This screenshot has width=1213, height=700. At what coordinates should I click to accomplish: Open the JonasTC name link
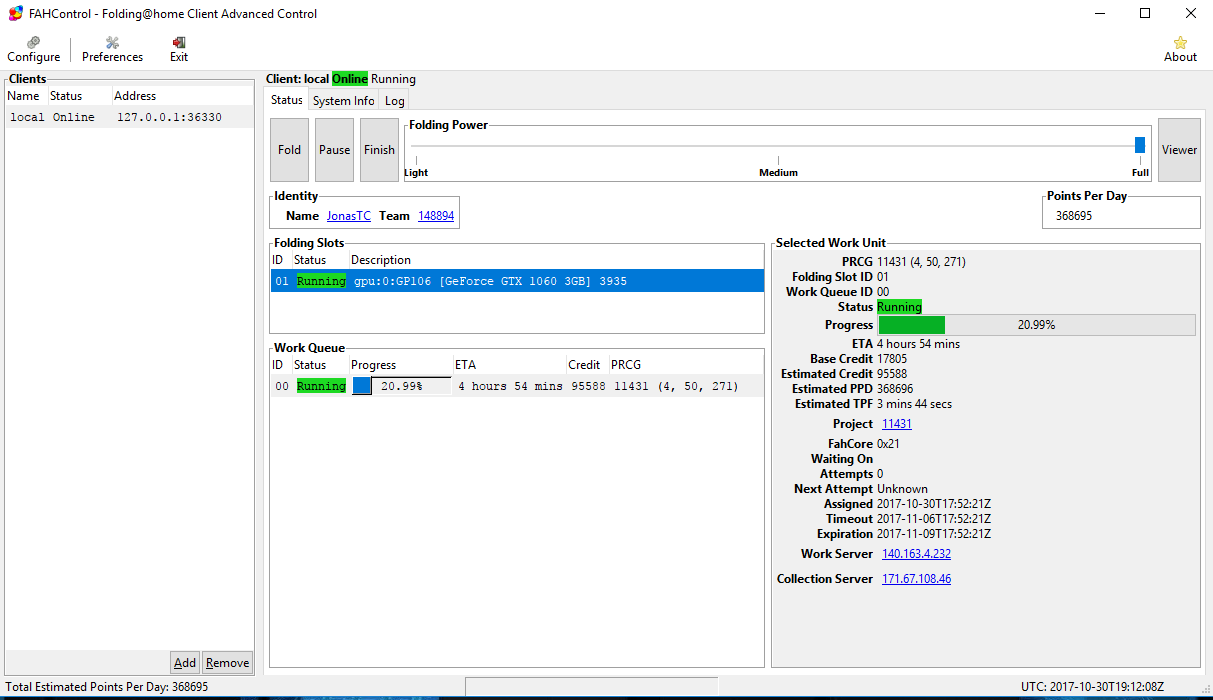click(x=349, y=216)
